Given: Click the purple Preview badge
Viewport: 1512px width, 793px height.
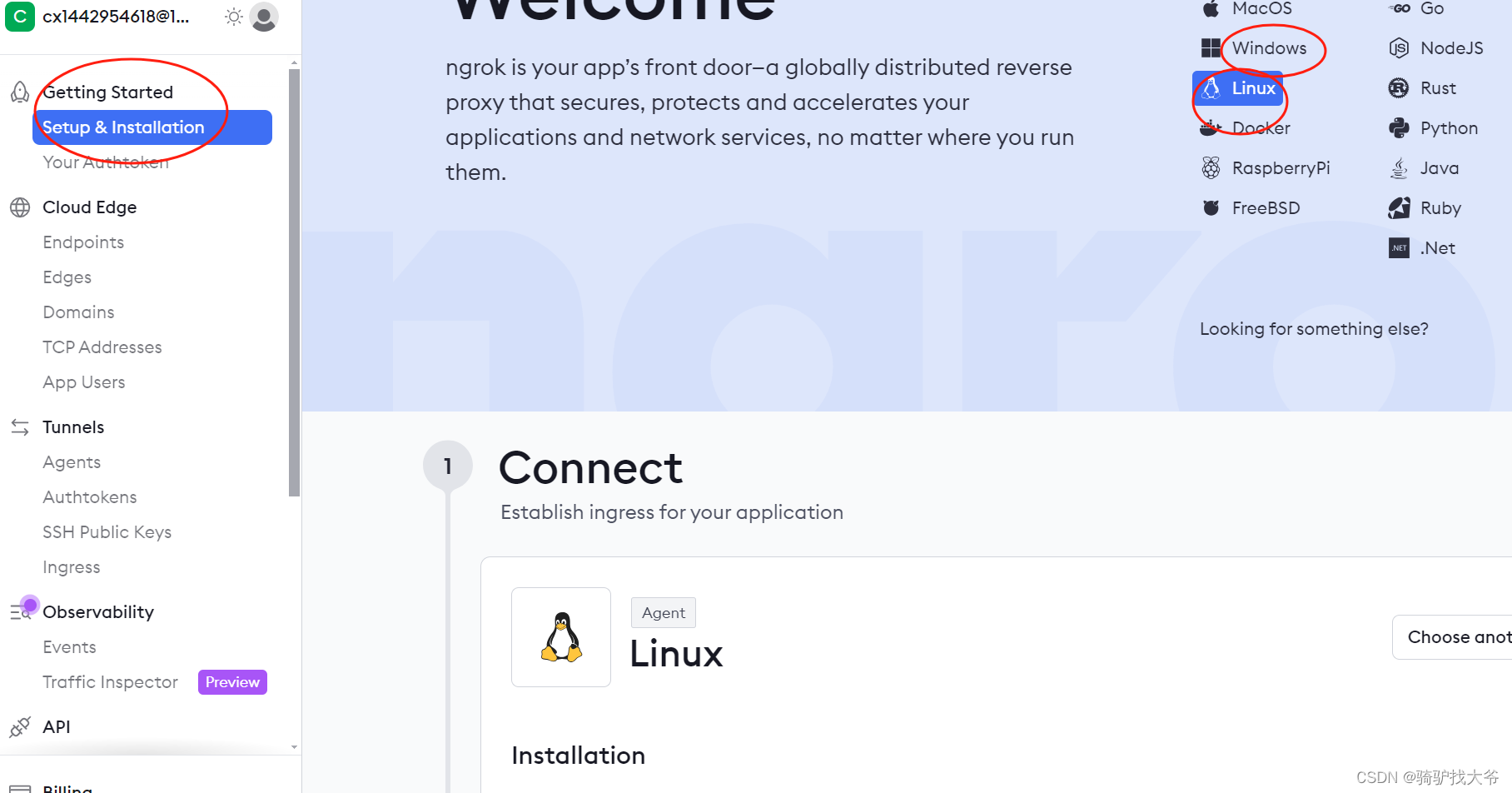Looking at the screenshot, I should point(232,682).
